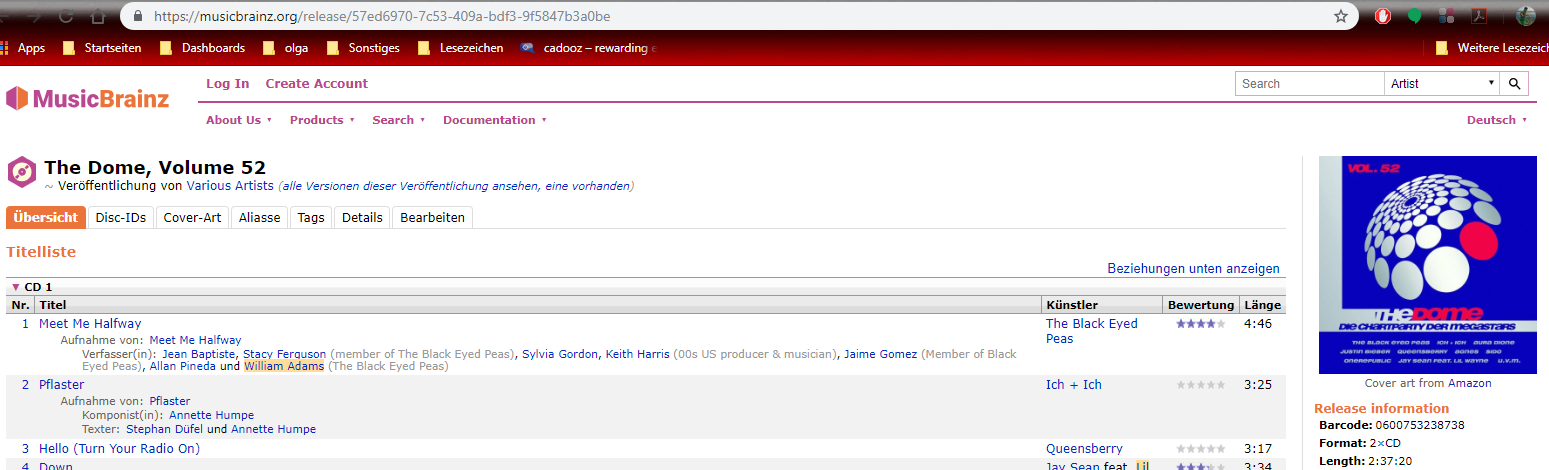Open the cadooz rewarding bookmark
The image size is (1549, 470).
[x=588, y=48]
